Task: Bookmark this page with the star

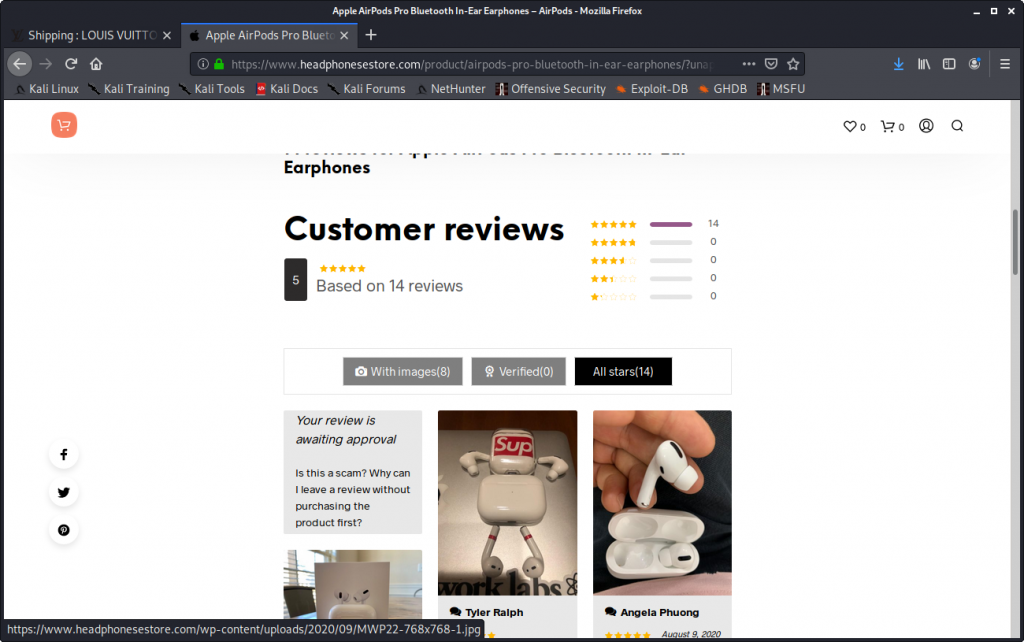Action: (793, 64)
